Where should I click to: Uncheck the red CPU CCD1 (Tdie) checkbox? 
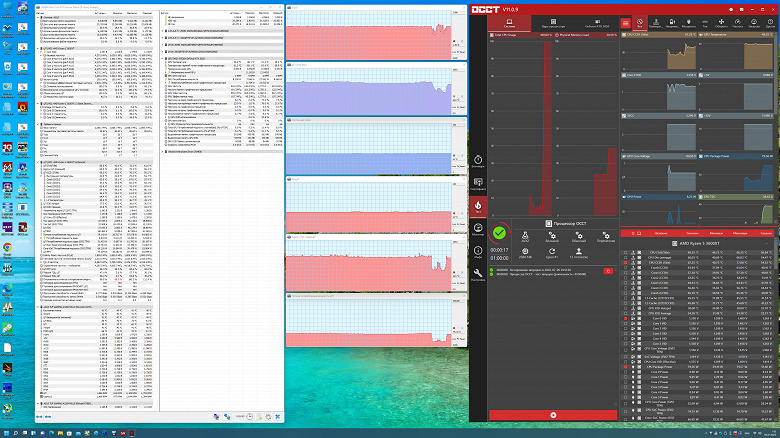pos(626,262)
